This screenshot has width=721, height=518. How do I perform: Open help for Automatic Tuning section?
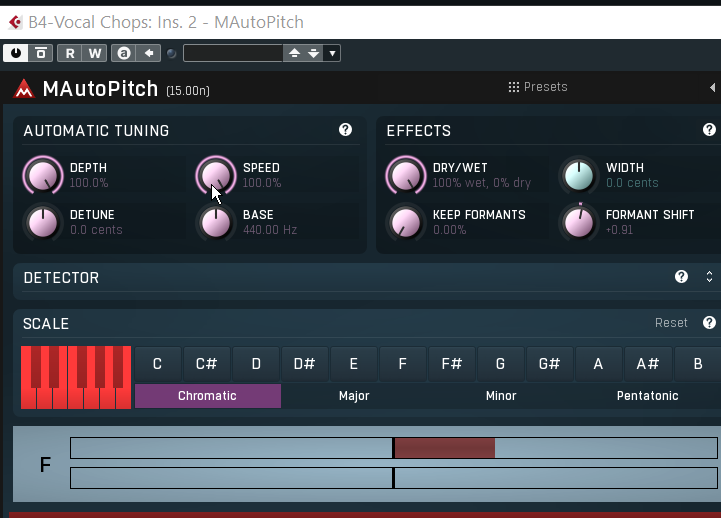click(345, 130)
